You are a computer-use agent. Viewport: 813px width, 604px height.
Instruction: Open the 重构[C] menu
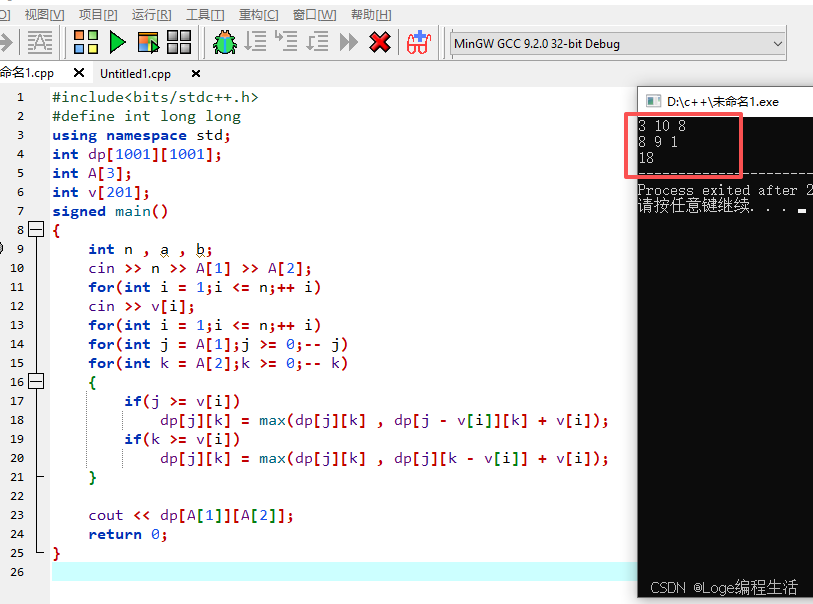(258, 15)
